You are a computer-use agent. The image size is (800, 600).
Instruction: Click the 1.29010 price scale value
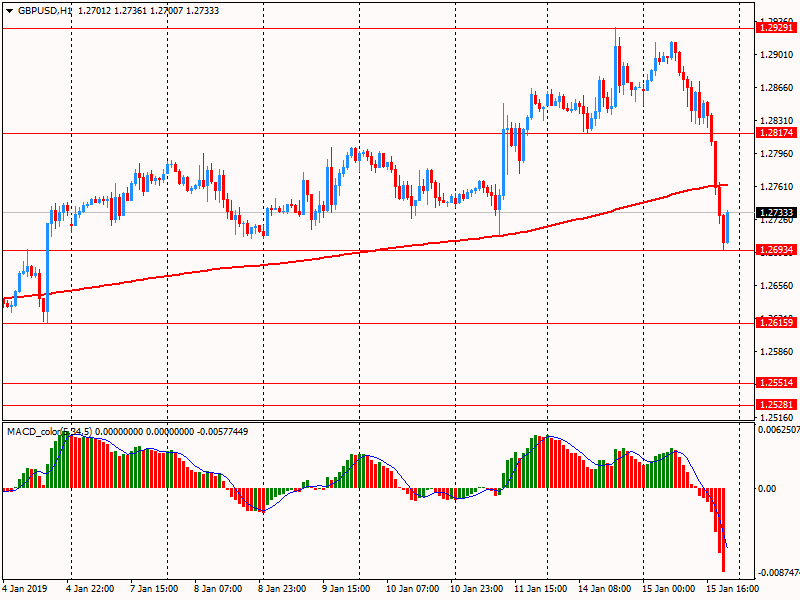774,55
